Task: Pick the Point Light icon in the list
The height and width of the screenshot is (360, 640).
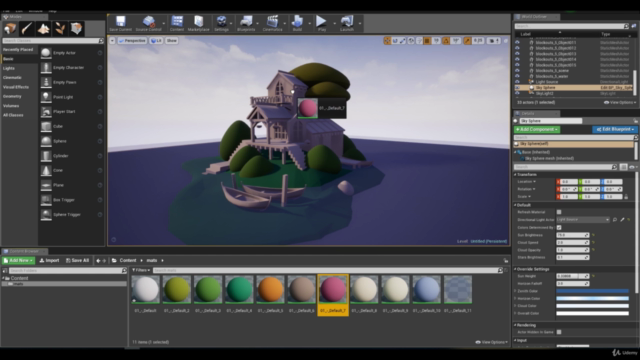Action: click(46, 97)
